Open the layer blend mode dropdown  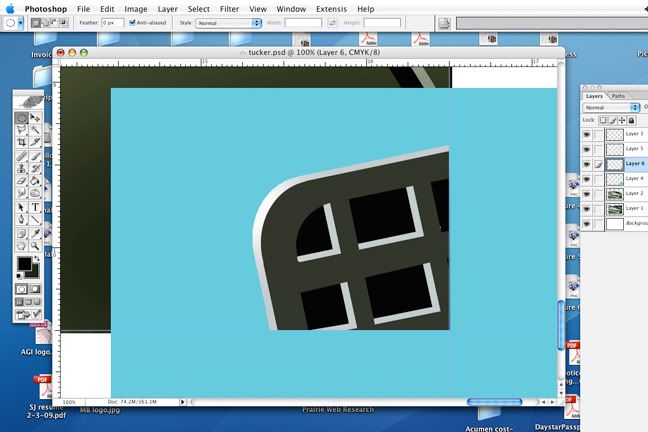pos(611,107)
